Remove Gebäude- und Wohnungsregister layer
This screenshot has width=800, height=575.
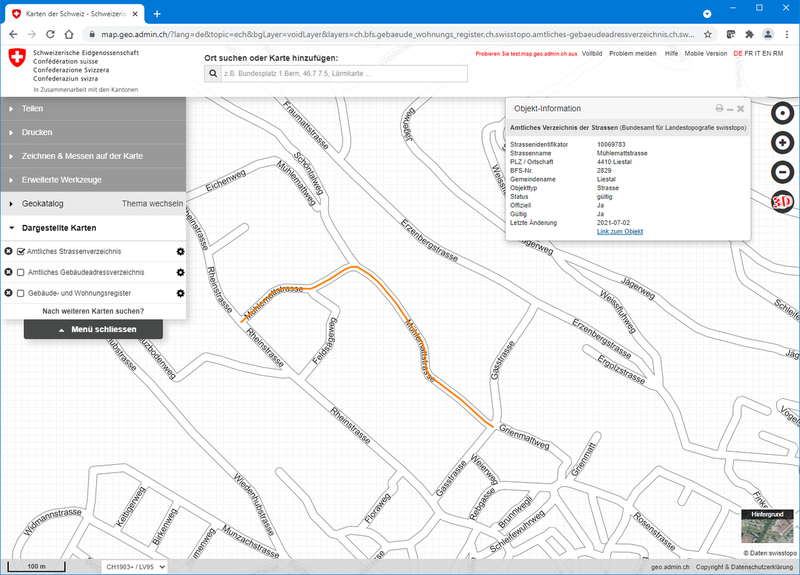click(8, 293)
